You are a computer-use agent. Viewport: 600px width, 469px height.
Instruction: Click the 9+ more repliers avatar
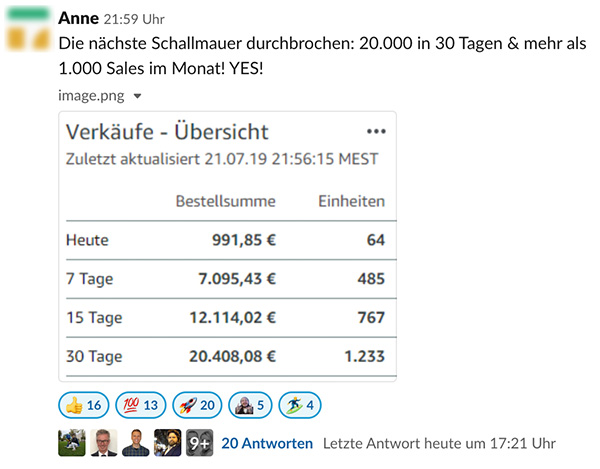click(x=200, y=443)
